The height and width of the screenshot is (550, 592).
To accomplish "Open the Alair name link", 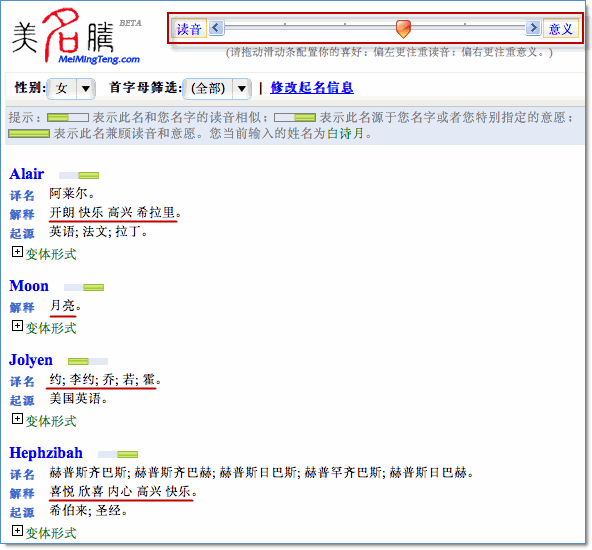I will tap(27, 174).
